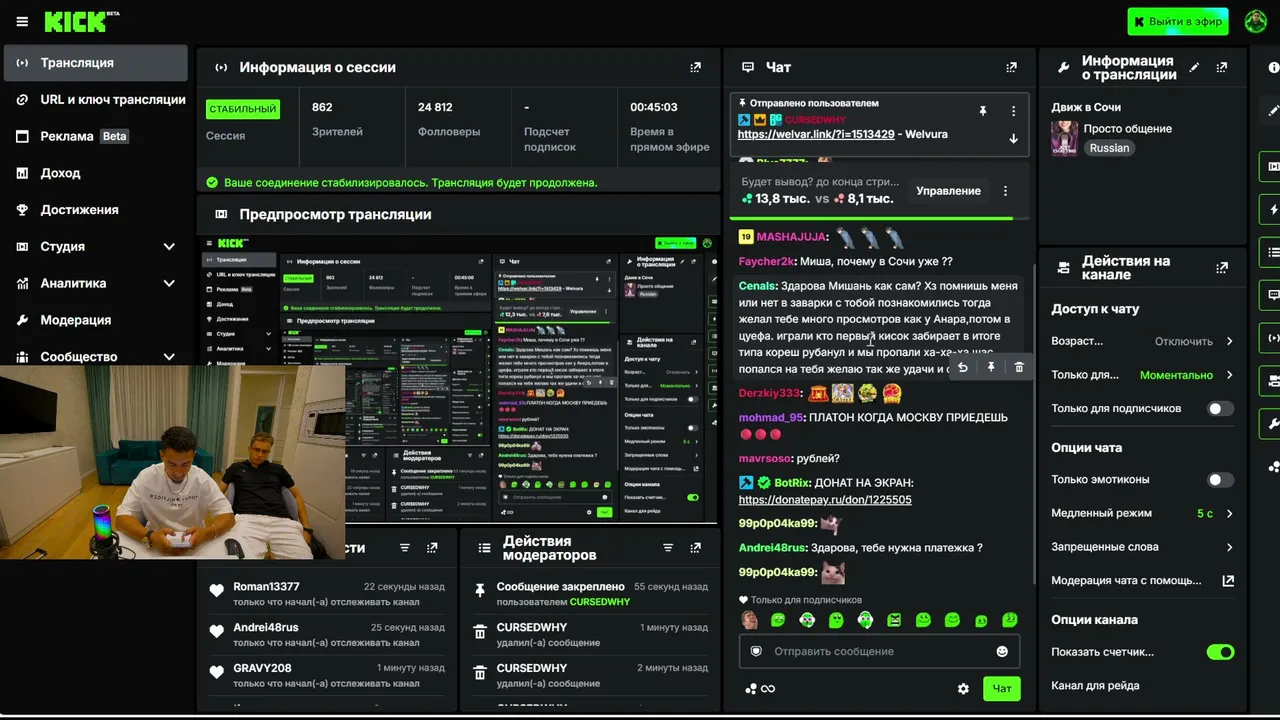Image resolution: width=1280 pixels, height=720 pixels.
Task: Filter the activity feed above Roman13377
Action: [x=405, y=548]
